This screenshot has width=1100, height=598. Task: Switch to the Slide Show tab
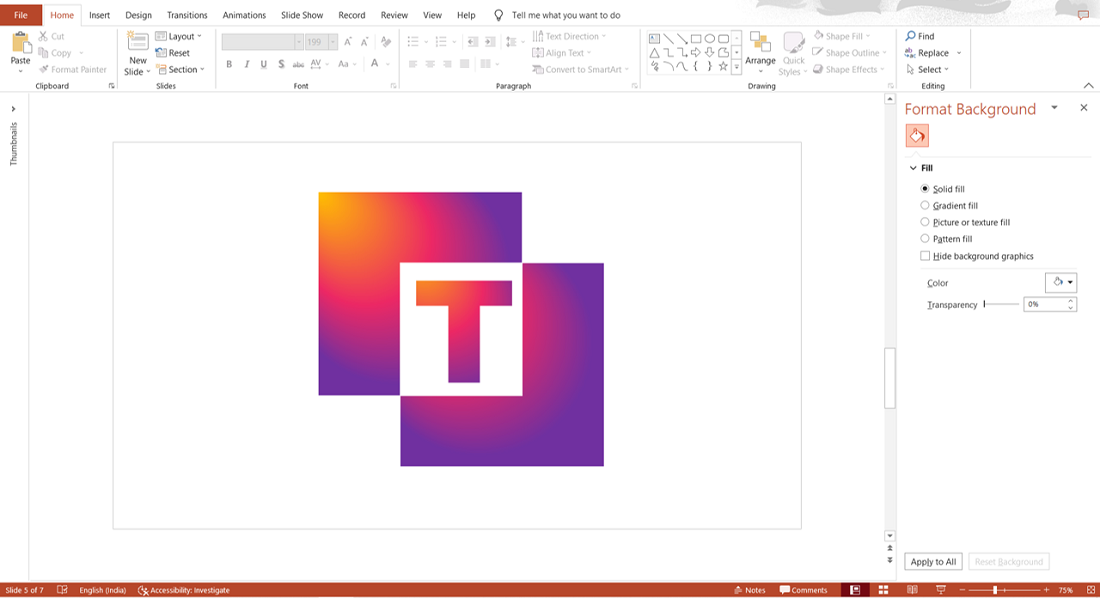coord(302,15)
